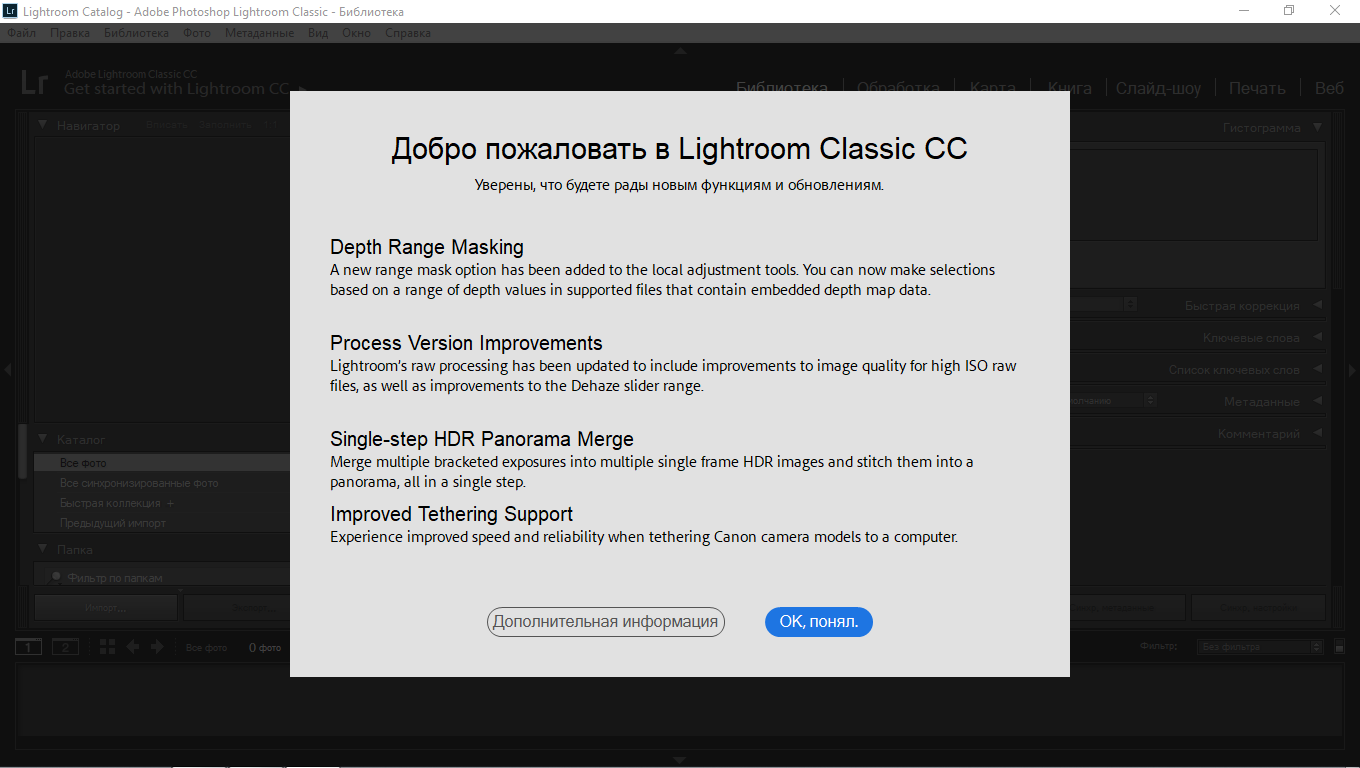
Task: Select main window display icon 1
Action: tap(28, 647)
